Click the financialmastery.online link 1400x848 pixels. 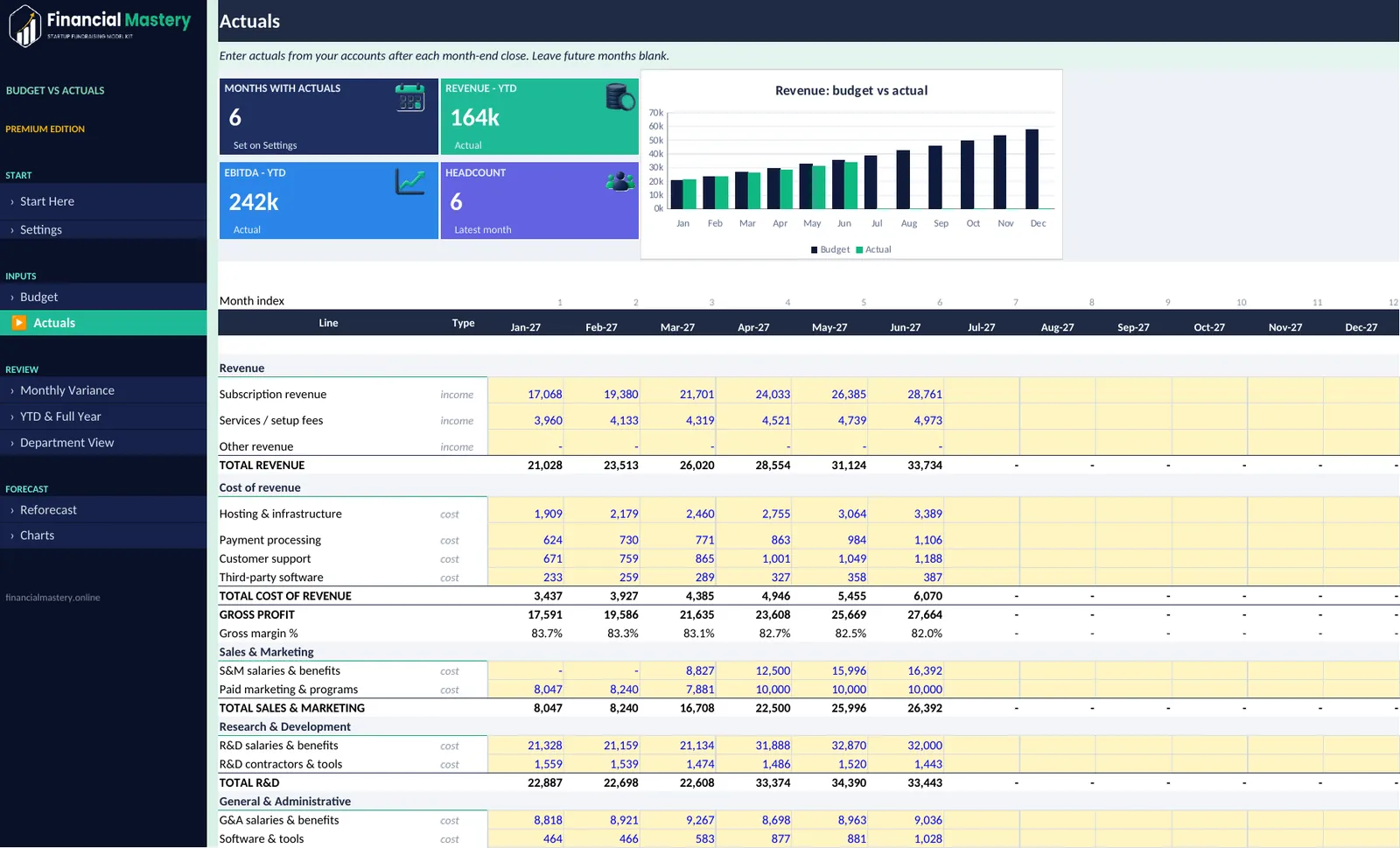[52, 598]
